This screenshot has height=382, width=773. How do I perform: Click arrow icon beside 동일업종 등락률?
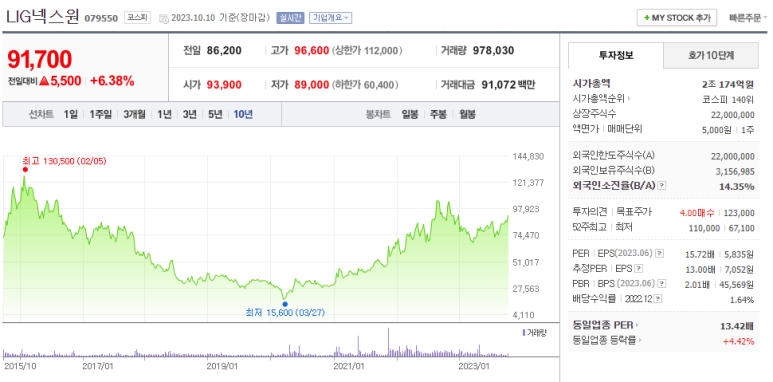tap(639, 340)
